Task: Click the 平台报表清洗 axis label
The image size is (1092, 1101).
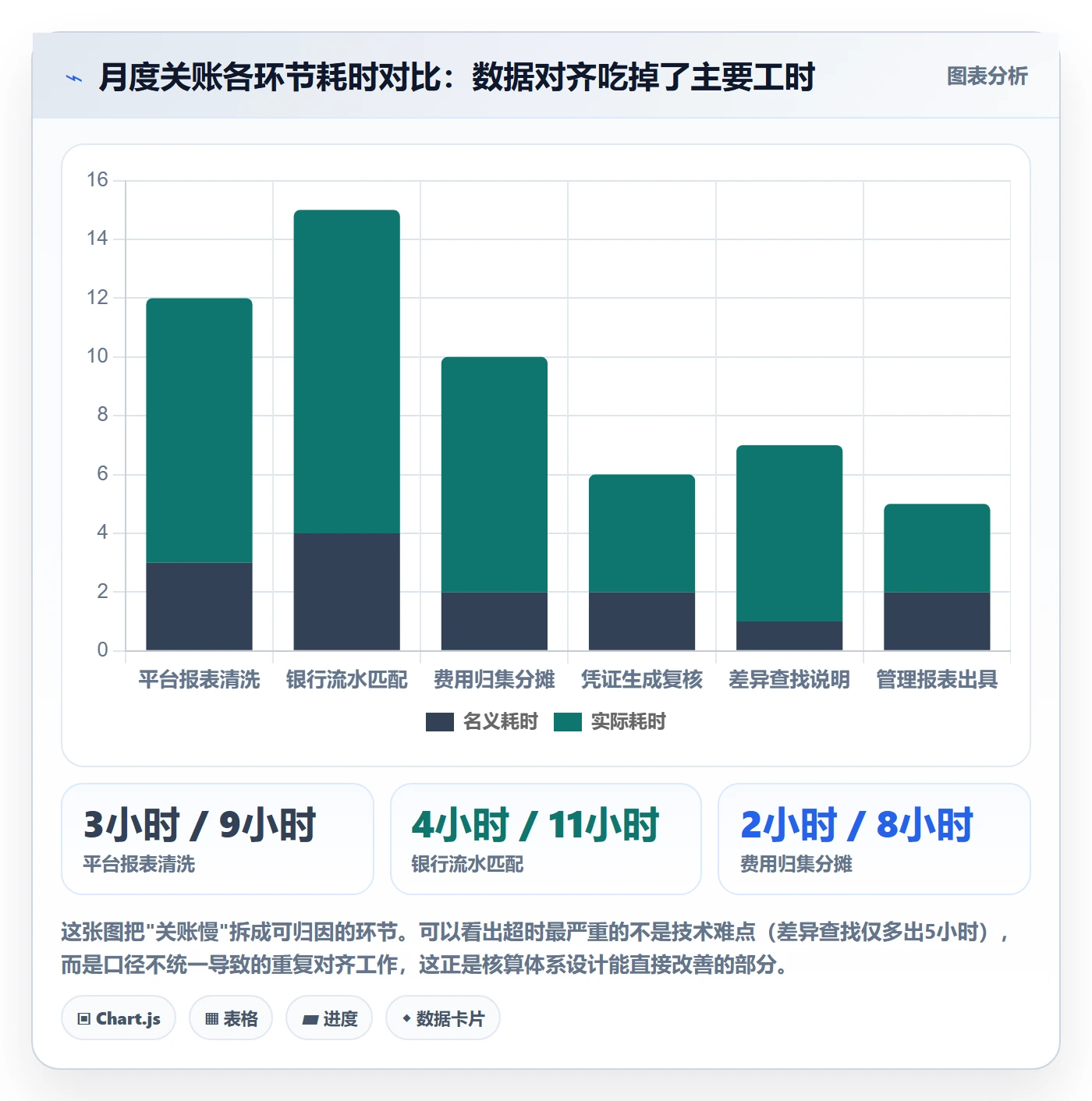Action: [199, 679]
